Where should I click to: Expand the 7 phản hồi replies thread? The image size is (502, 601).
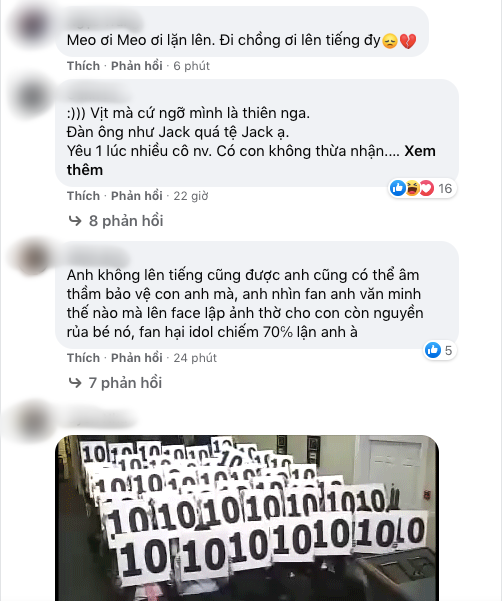tap(125, 383)
